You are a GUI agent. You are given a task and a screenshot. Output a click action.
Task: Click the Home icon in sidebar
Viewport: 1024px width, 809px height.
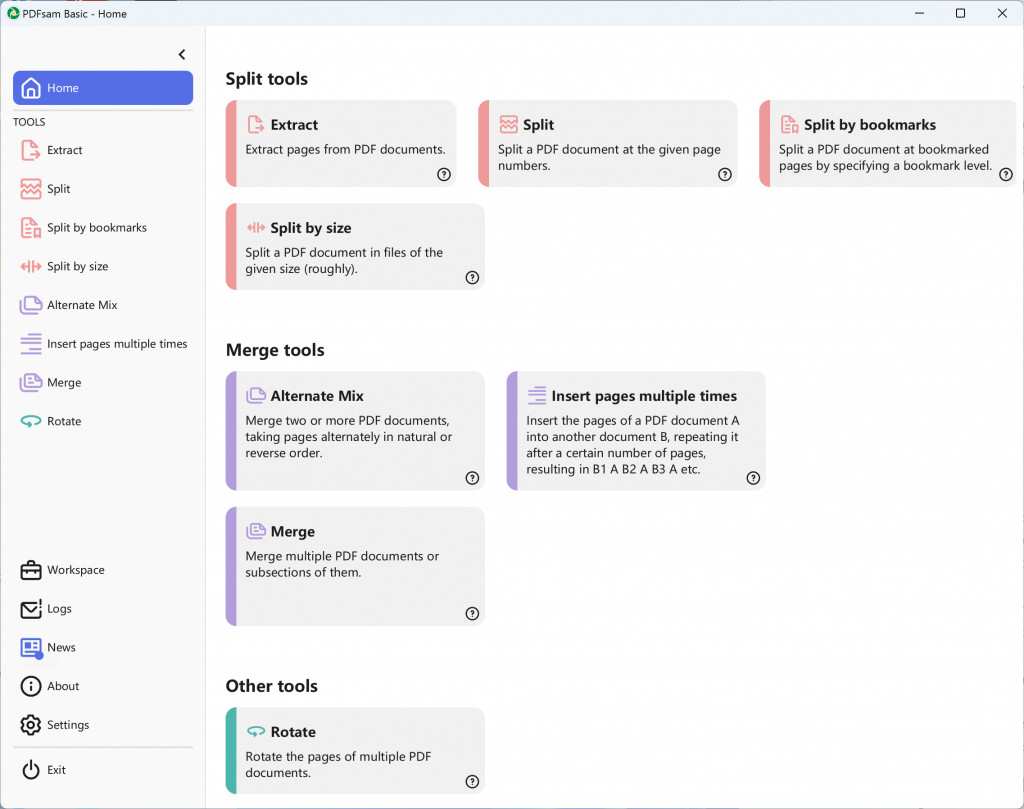(31, 88)
